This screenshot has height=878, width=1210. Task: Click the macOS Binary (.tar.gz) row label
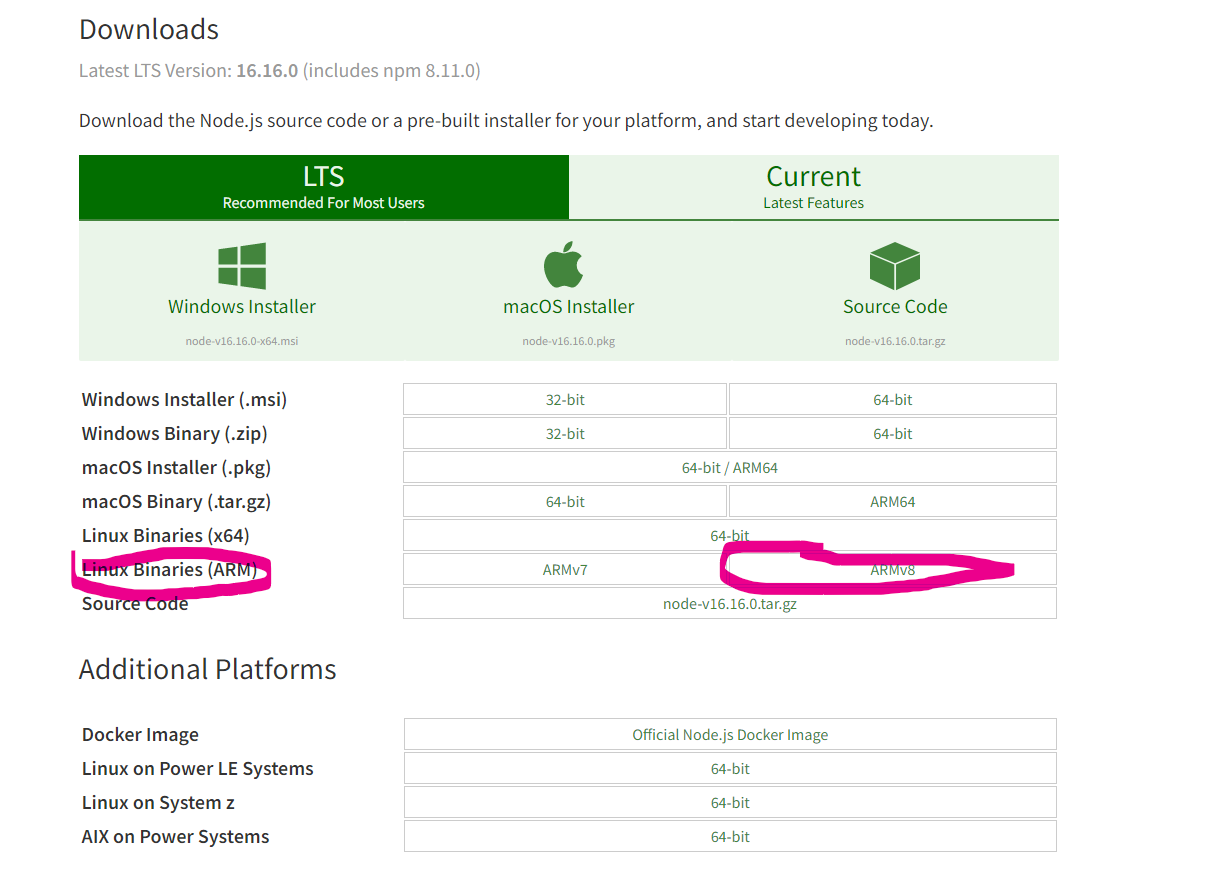click(x=176, y=502)
